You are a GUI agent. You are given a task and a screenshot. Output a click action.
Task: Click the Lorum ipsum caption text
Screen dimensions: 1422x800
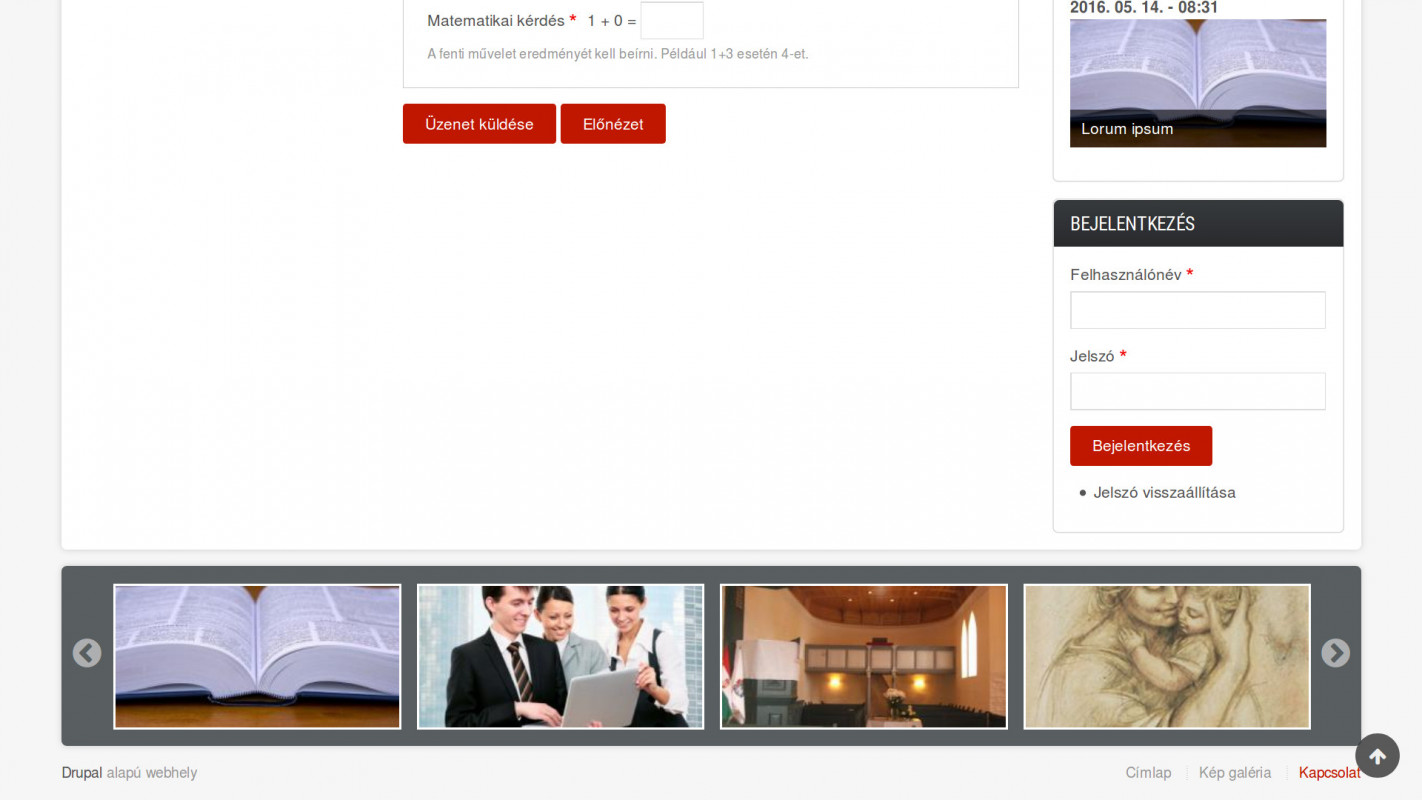[x=1127, y=129]
